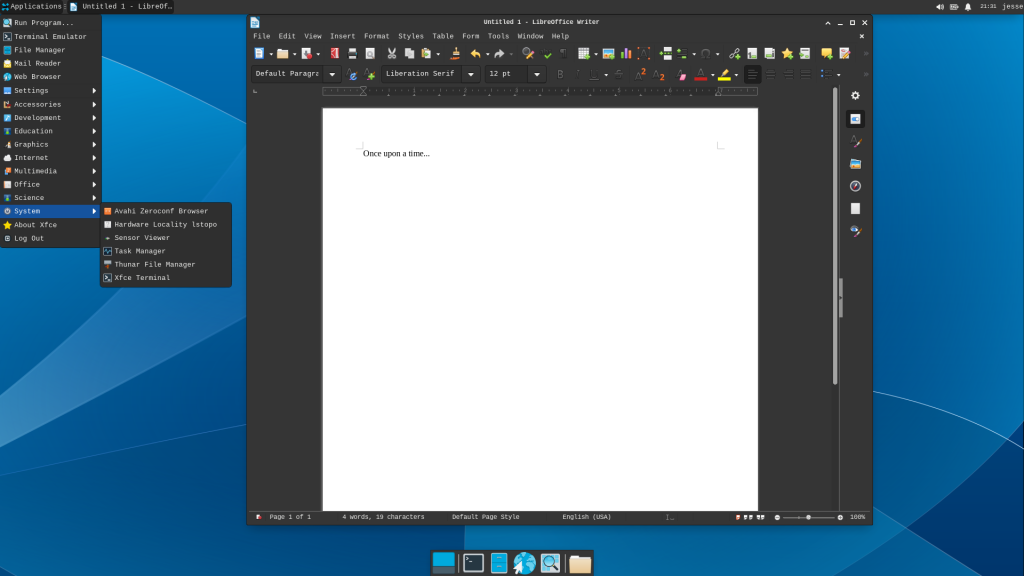
Task: Click the Cut scissors icon
Action: [x=392, y=54]
